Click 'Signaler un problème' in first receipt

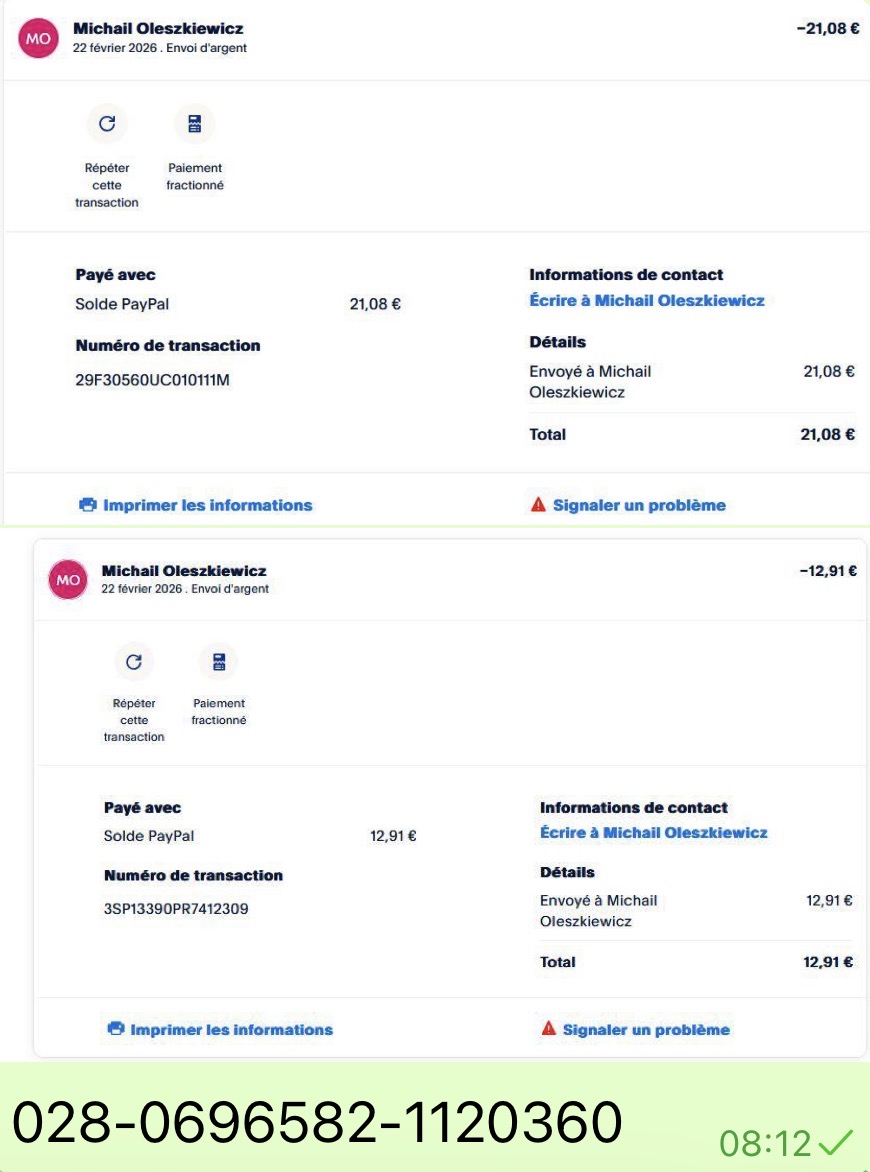(x=639, y=505)
